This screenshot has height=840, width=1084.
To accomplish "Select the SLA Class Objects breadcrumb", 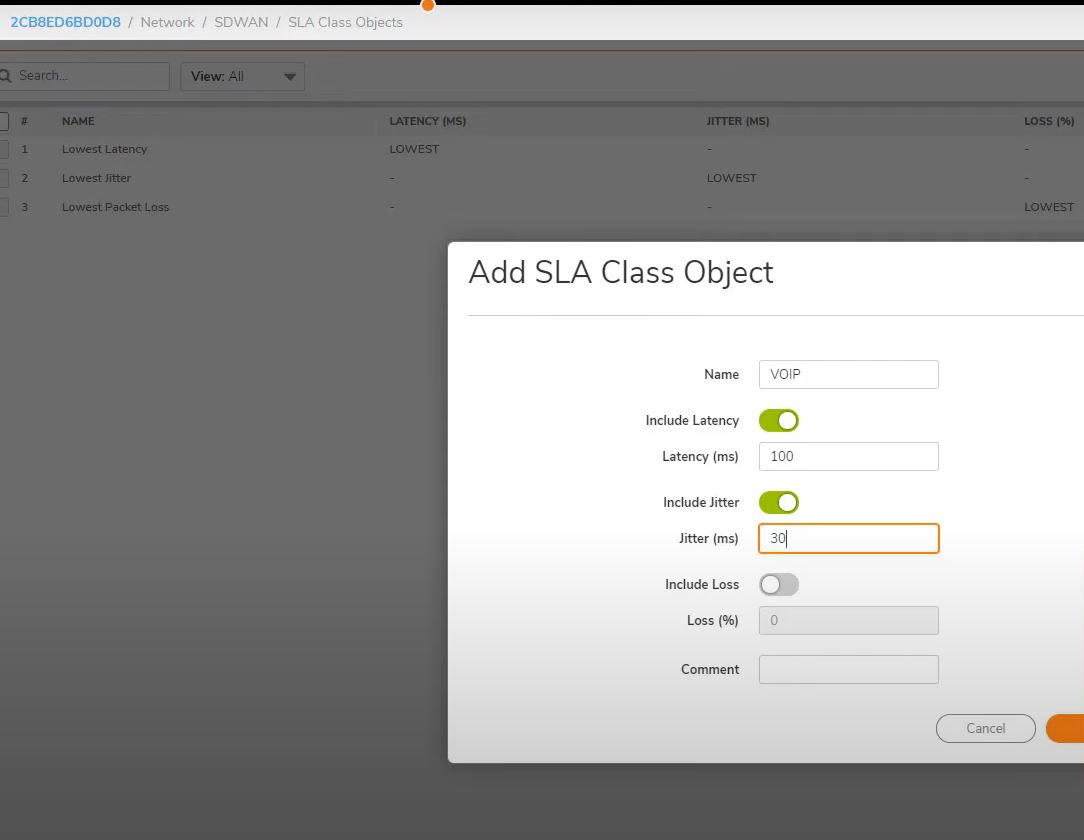I will coord(345,22).
